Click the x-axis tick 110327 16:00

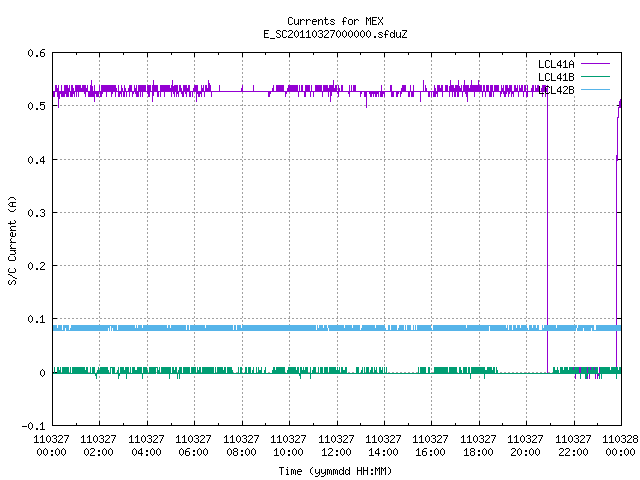pyautogui.click(x=431, y=445)
